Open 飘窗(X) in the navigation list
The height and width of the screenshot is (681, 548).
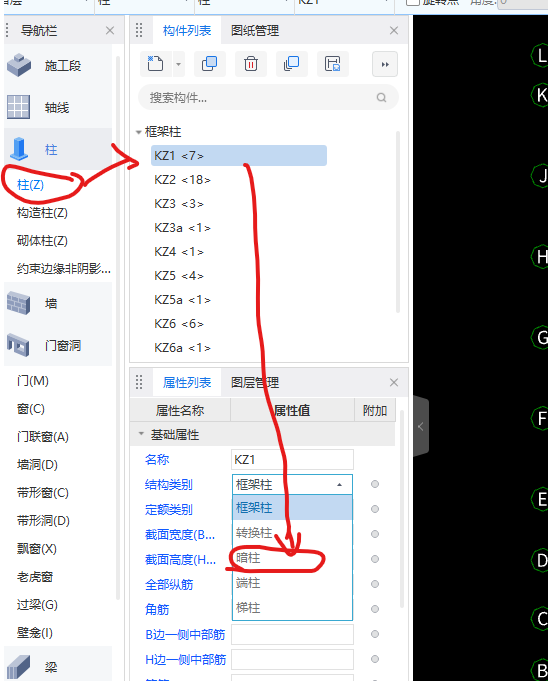tap(36, 549)
